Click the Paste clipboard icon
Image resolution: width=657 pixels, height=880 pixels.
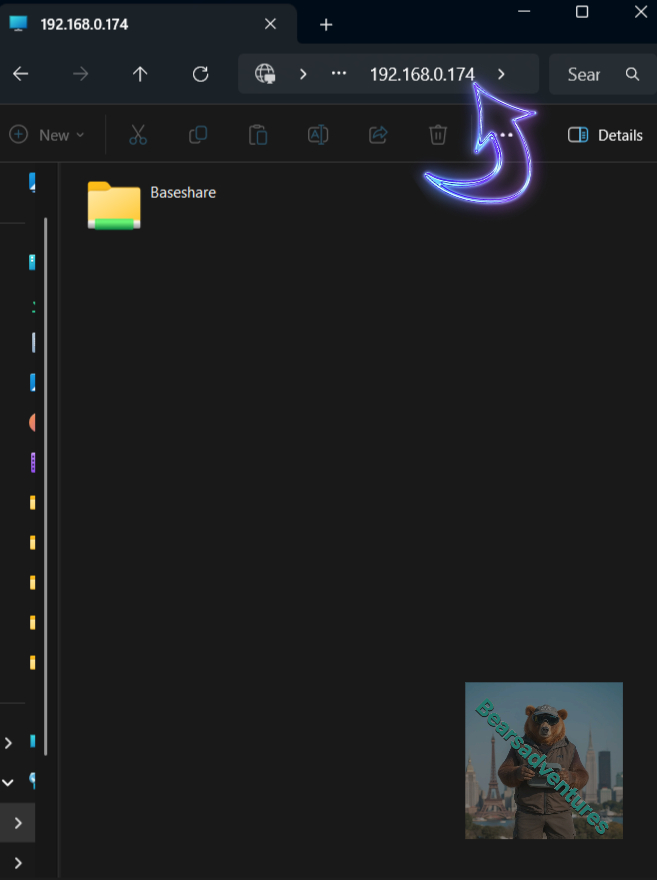(258, 135)
